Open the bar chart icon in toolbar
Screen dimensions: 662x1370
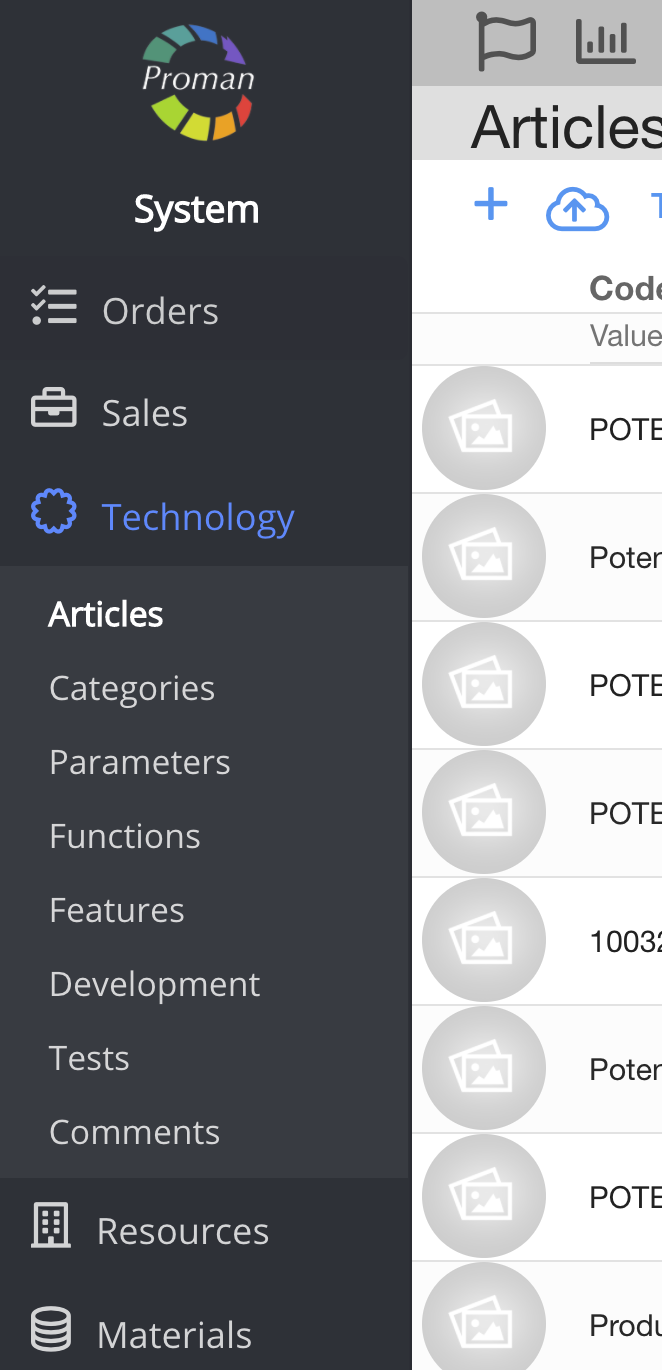click(606, 42)
